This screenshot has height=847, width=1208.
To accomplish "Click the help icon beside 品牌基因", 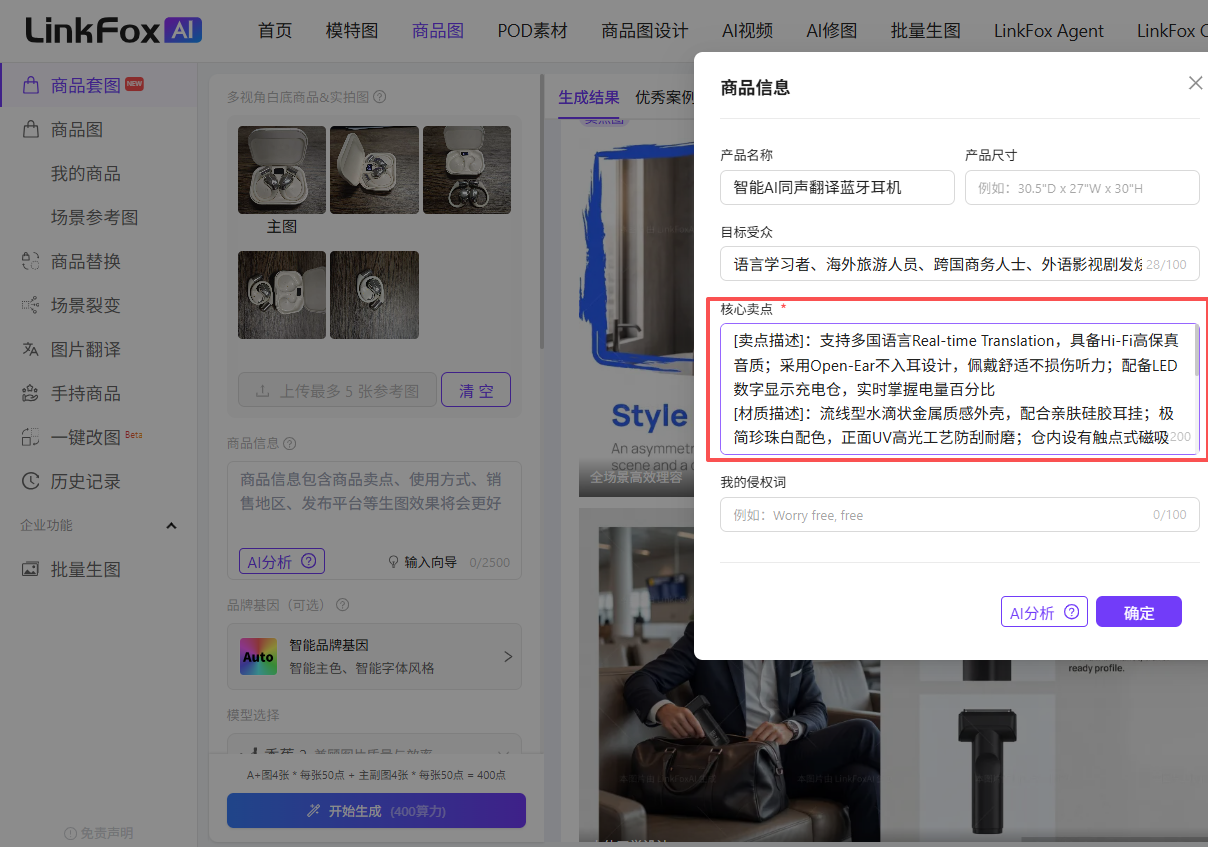I will click(x=343, y=605).
